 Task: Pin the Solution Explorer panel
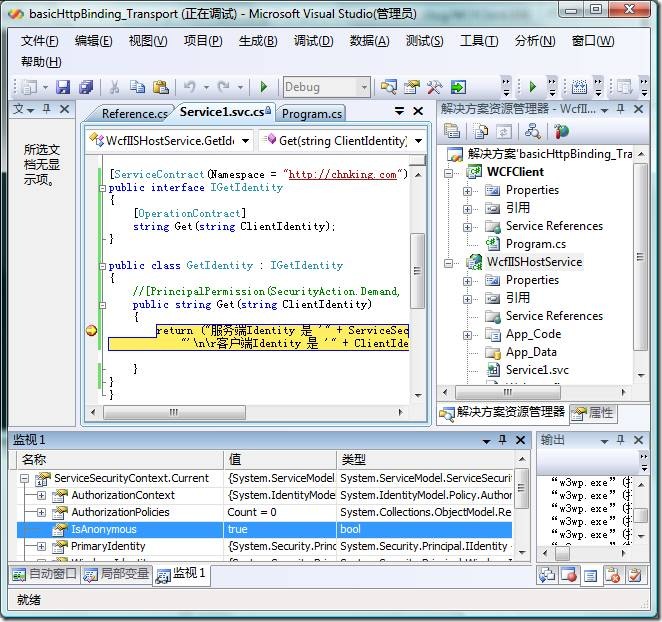(620, 109)
